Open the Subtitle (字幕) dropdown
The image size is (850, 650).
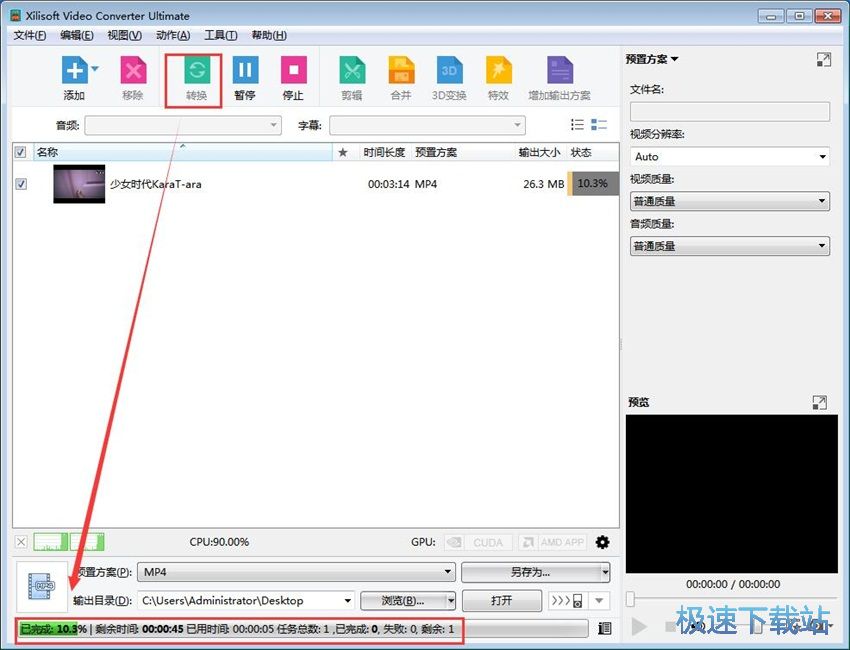click(x=427, y=125)
